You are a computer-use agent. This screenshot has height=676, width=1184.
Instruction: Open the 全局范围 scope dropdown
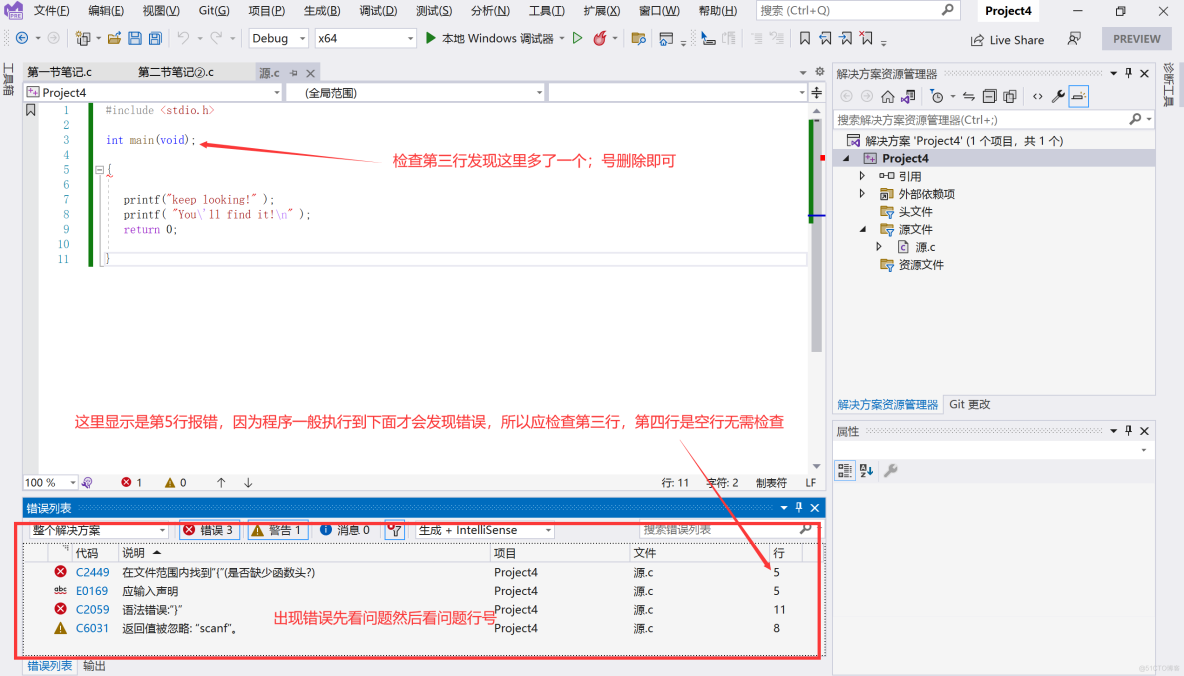(415, 92)
